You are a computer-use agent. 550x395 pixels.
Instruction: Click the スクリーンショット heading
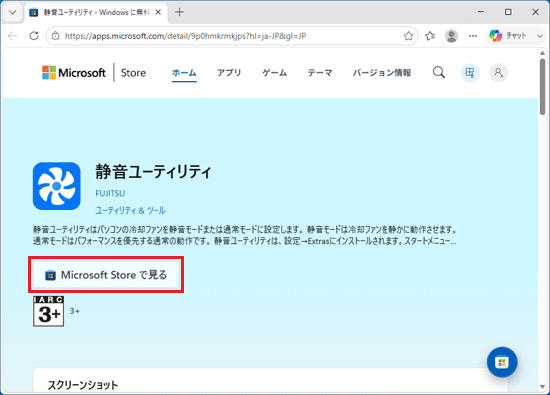pos(83,385)
